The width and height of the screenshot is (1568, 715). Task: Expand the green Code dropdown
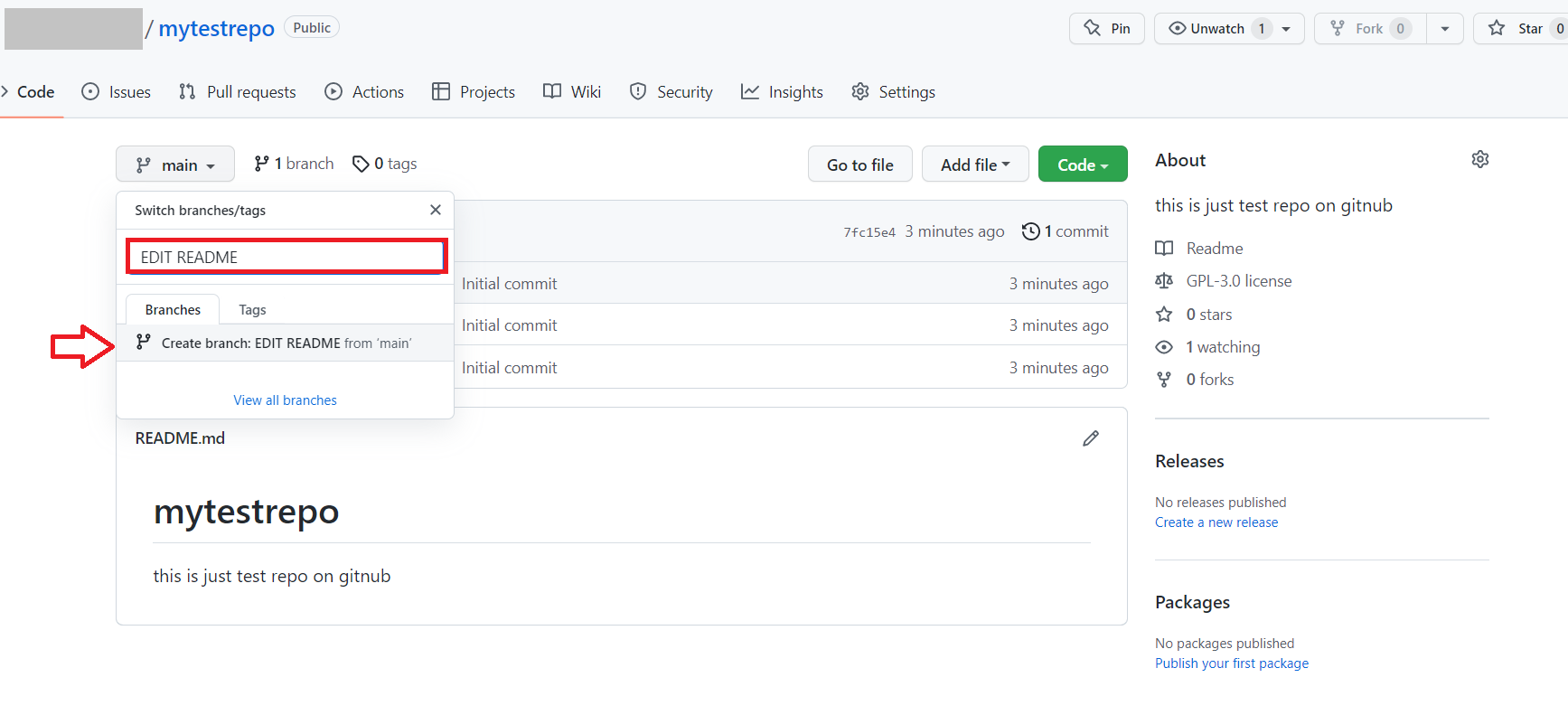(1082, 165)
